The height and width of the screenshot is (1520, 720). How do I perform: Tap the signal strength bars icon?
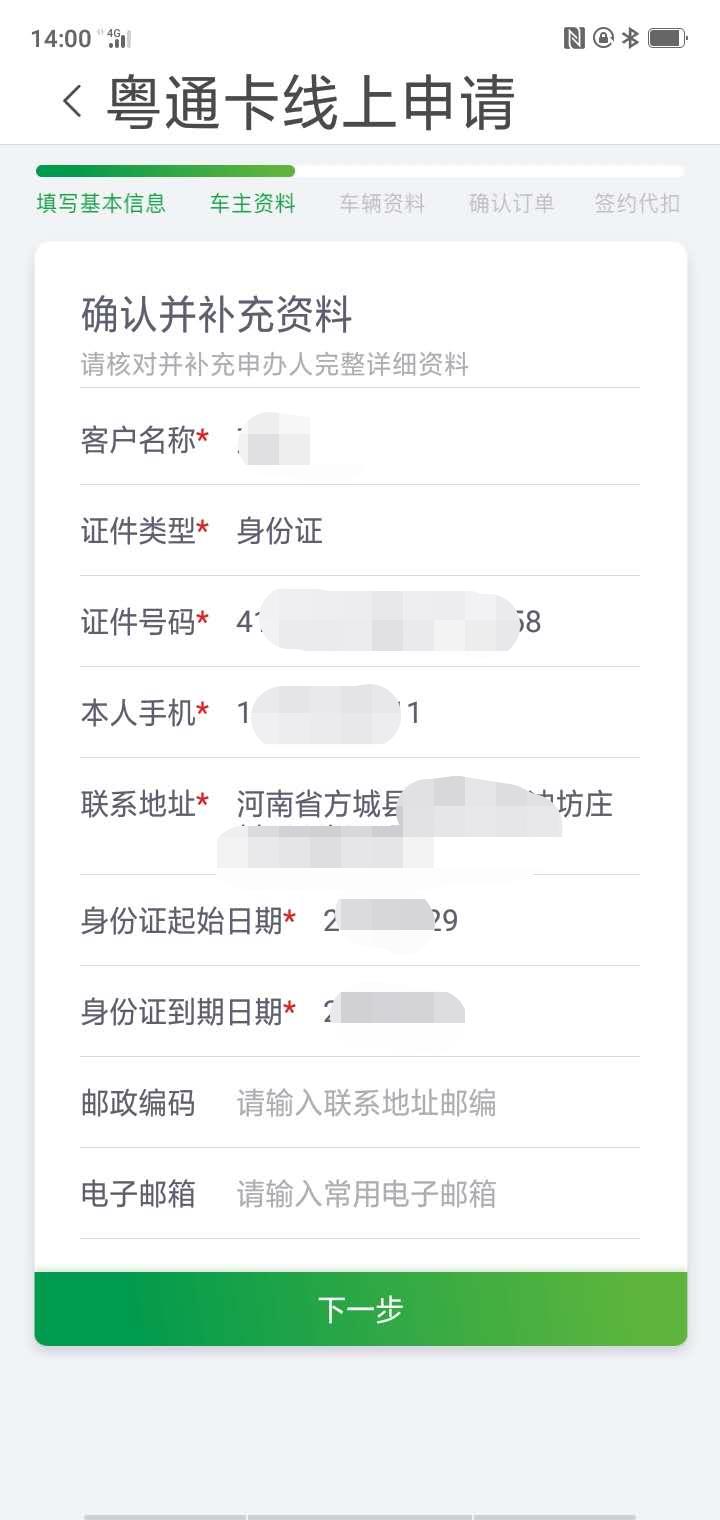118,43
